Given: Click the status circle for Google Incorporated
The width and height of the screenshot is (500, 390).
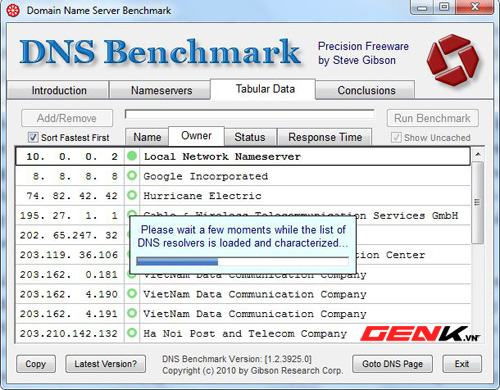Looking at the screenshot, I should [132, 175].
